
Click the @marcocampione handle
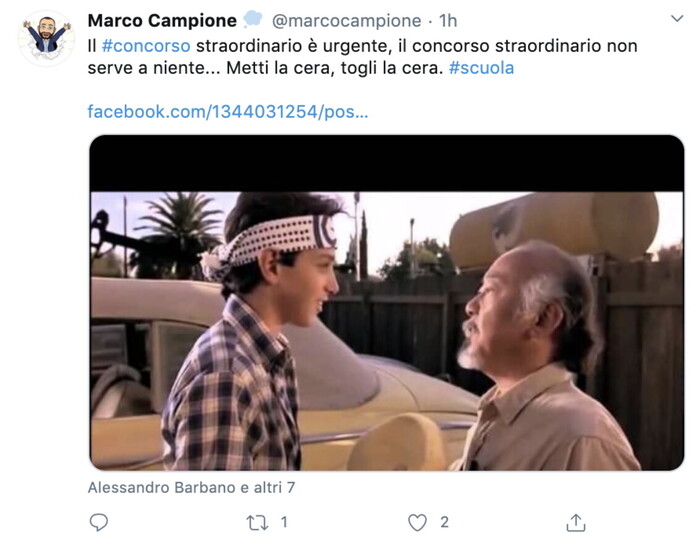coord(346,21)
